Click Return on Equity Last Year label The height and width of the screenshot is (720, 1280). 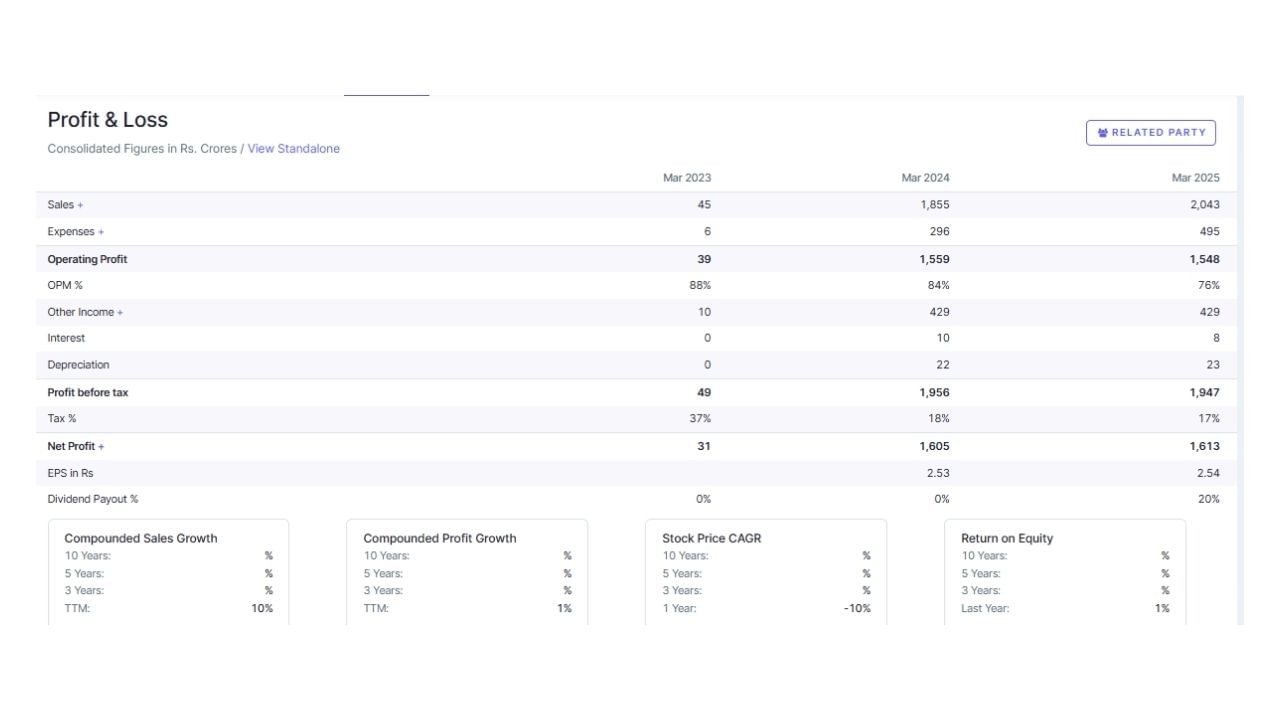point(985,608)
